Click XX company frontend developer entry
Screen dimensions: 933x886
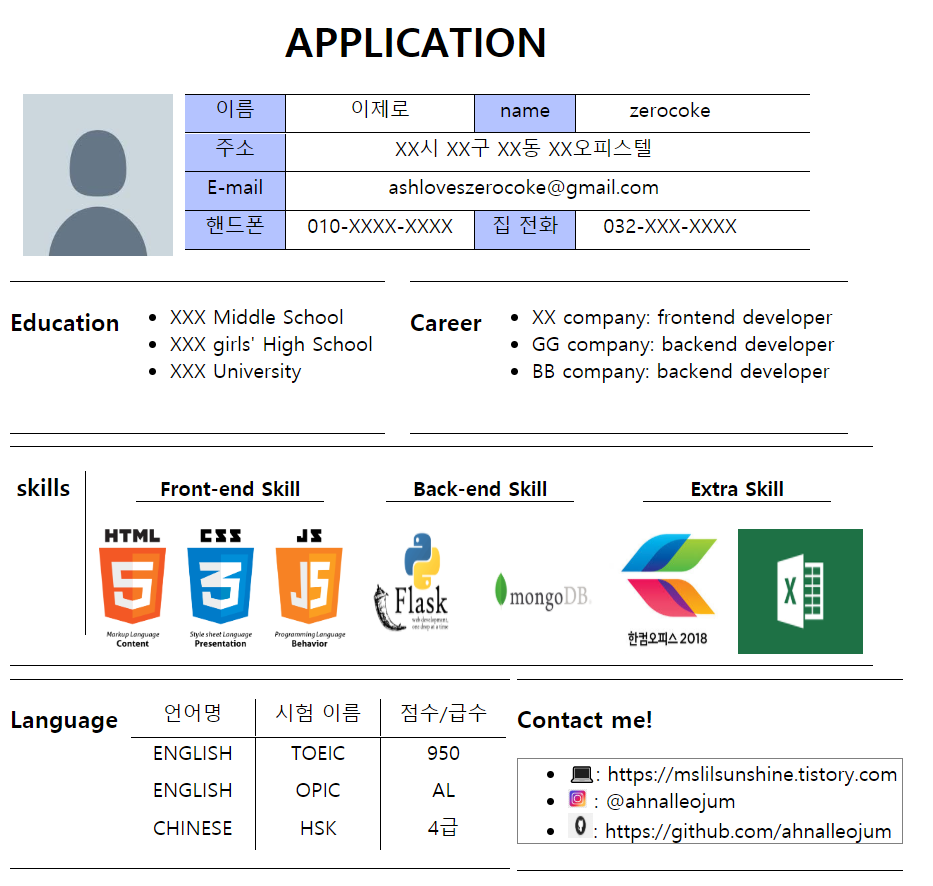(682, 318)
